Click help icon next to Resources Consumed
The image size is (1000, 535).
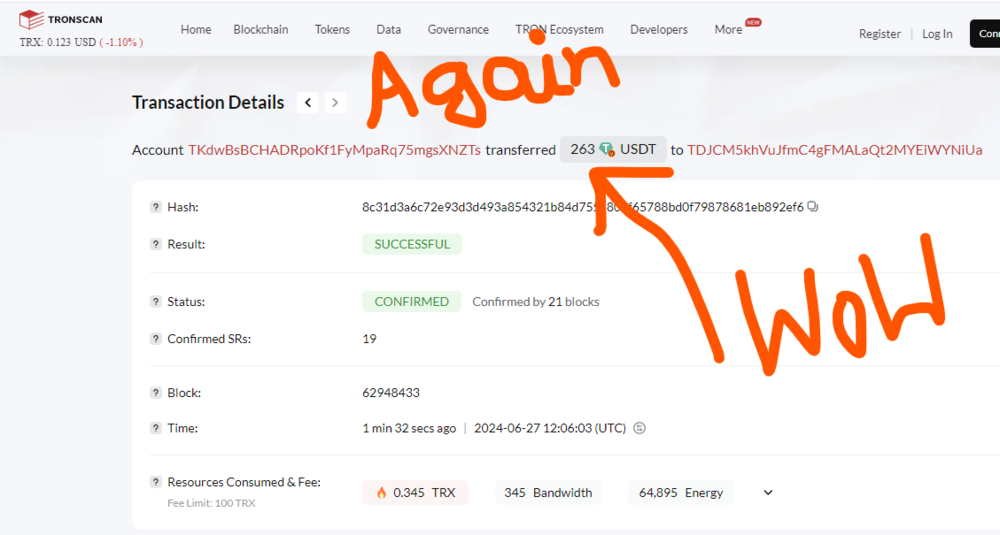pyautogui.click(x=156, y=482)
